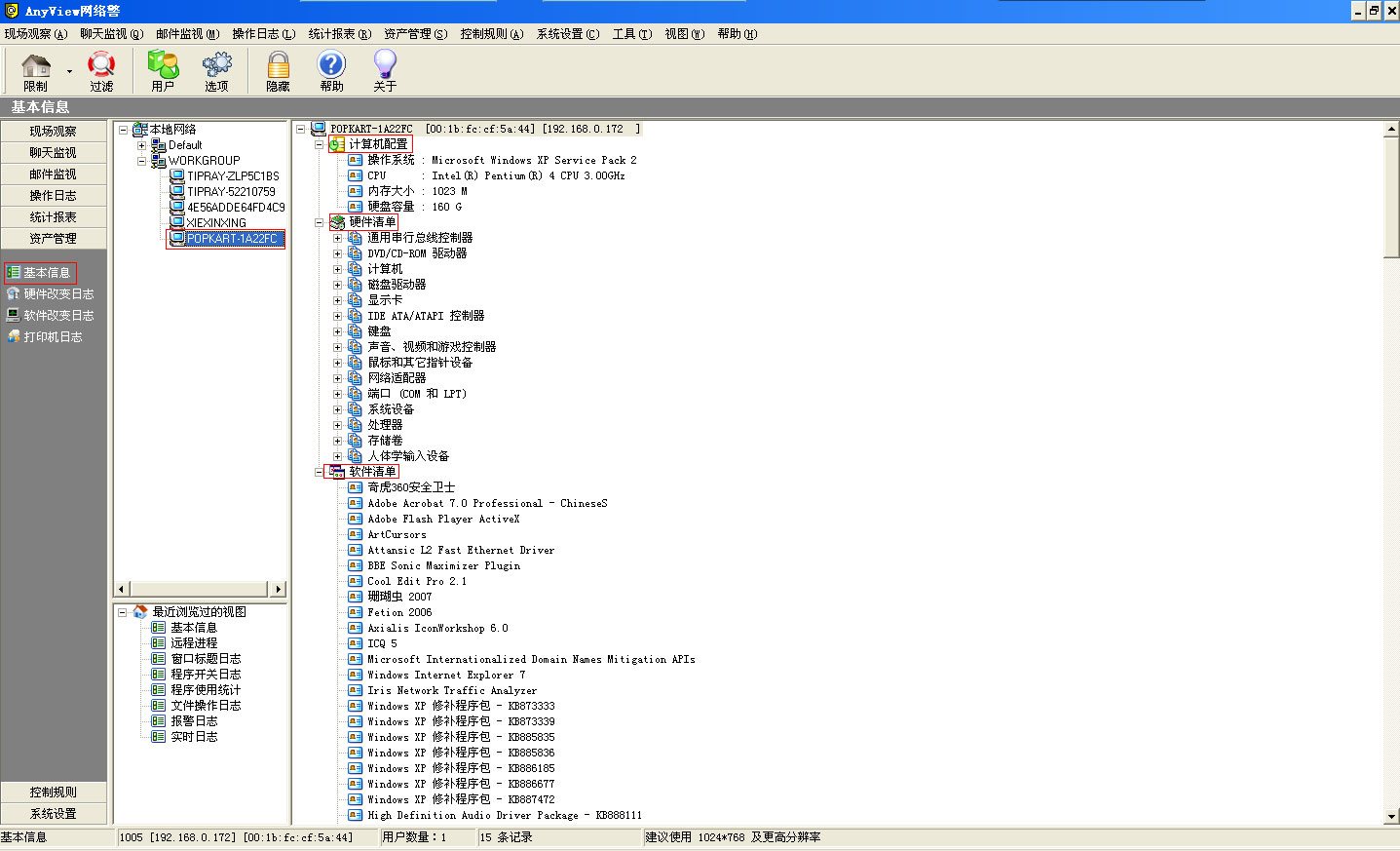
Task: Expand the Default group node
Action: 141,145
